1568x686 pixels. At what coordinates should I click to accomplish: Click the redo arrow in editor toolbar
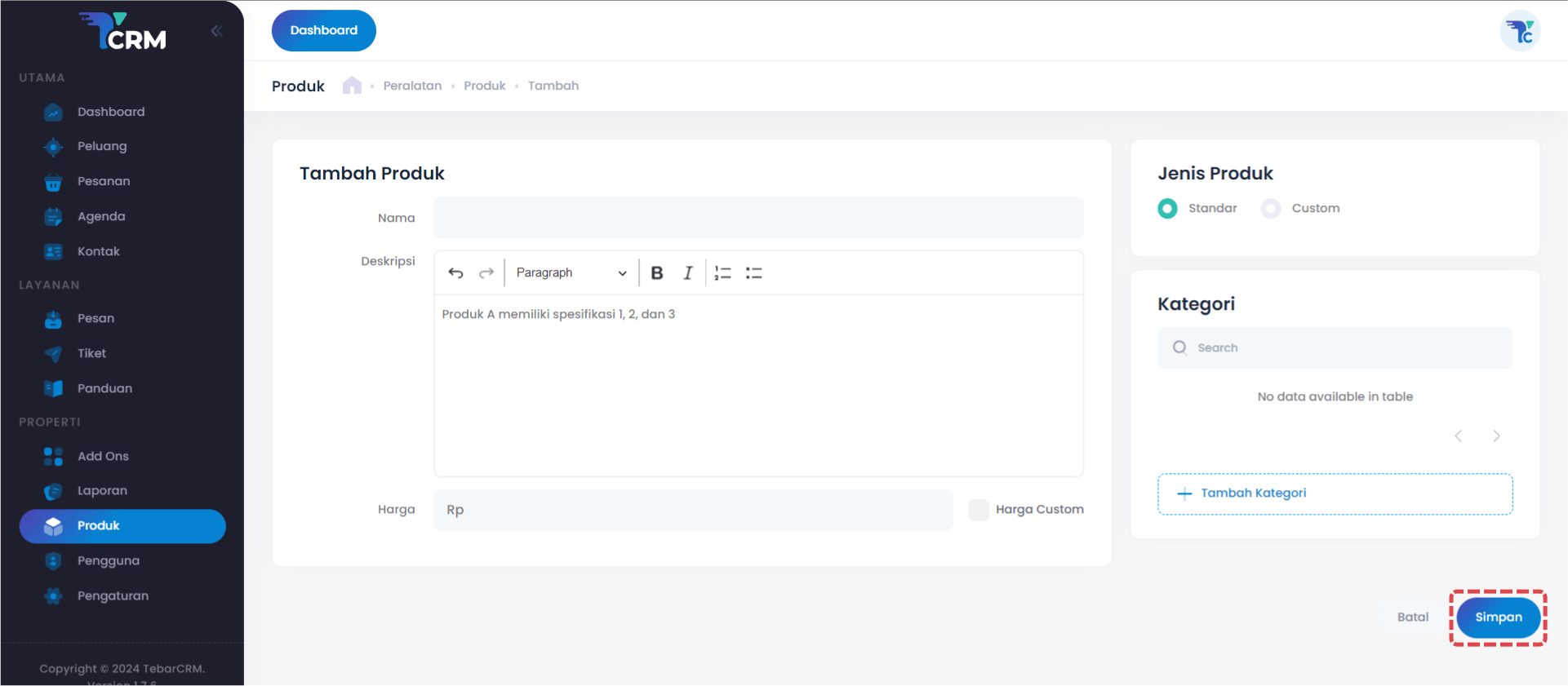(x=486, y=273)
